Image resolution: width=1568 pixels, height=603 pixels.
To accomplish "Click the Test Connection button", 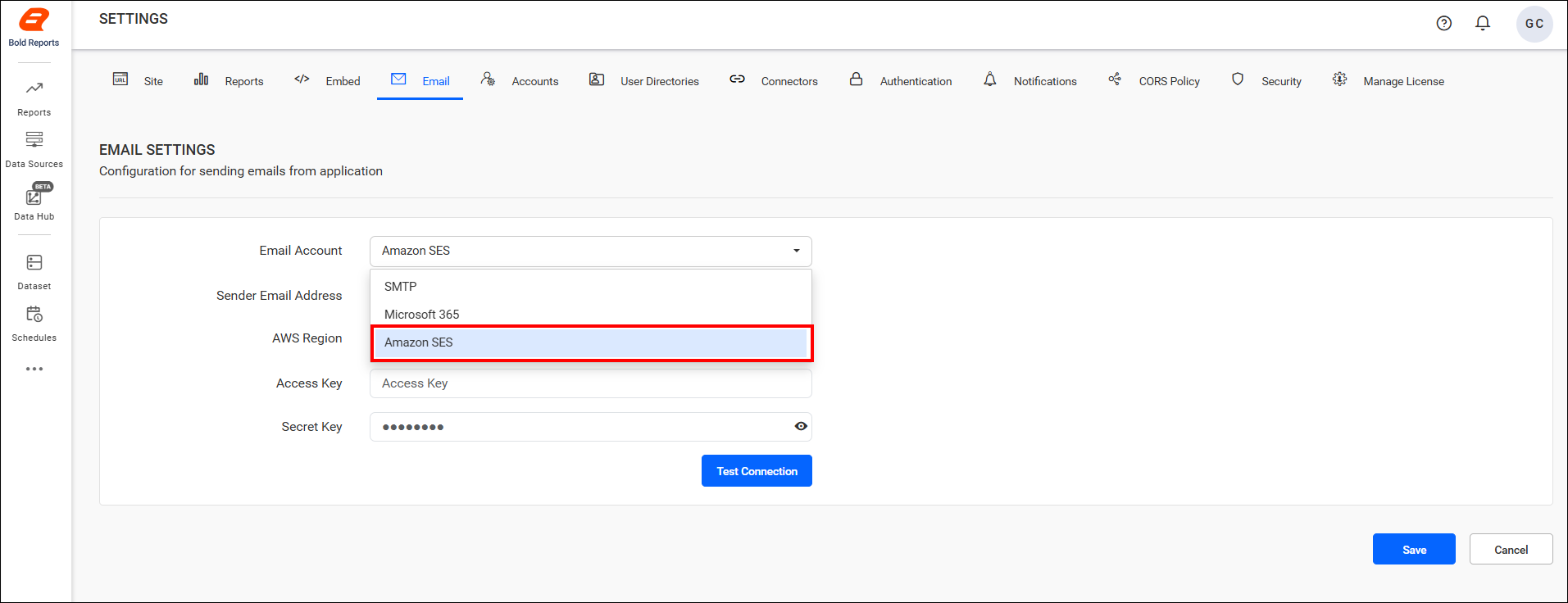I will [757, 471].
